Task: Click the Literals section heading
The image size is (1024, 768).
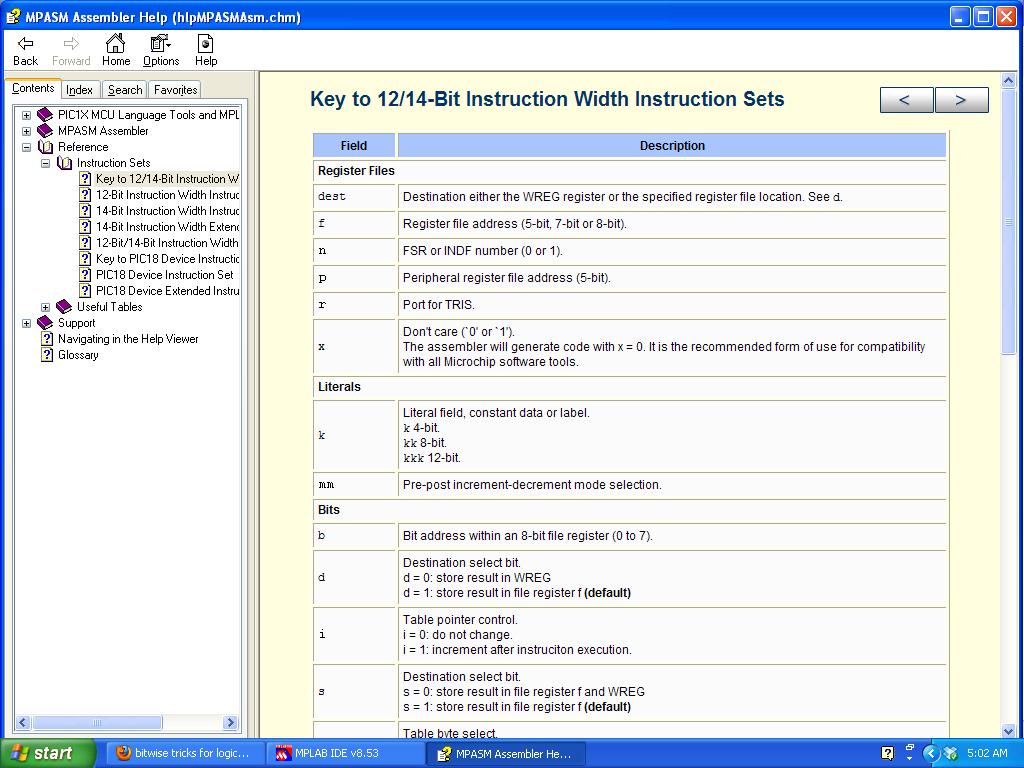Action: (339, 387)
